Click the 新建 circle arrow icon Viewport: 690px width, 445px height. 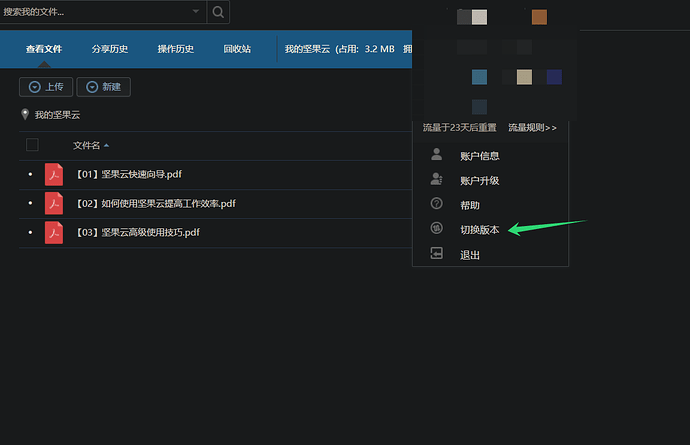(x=92, y=87)
